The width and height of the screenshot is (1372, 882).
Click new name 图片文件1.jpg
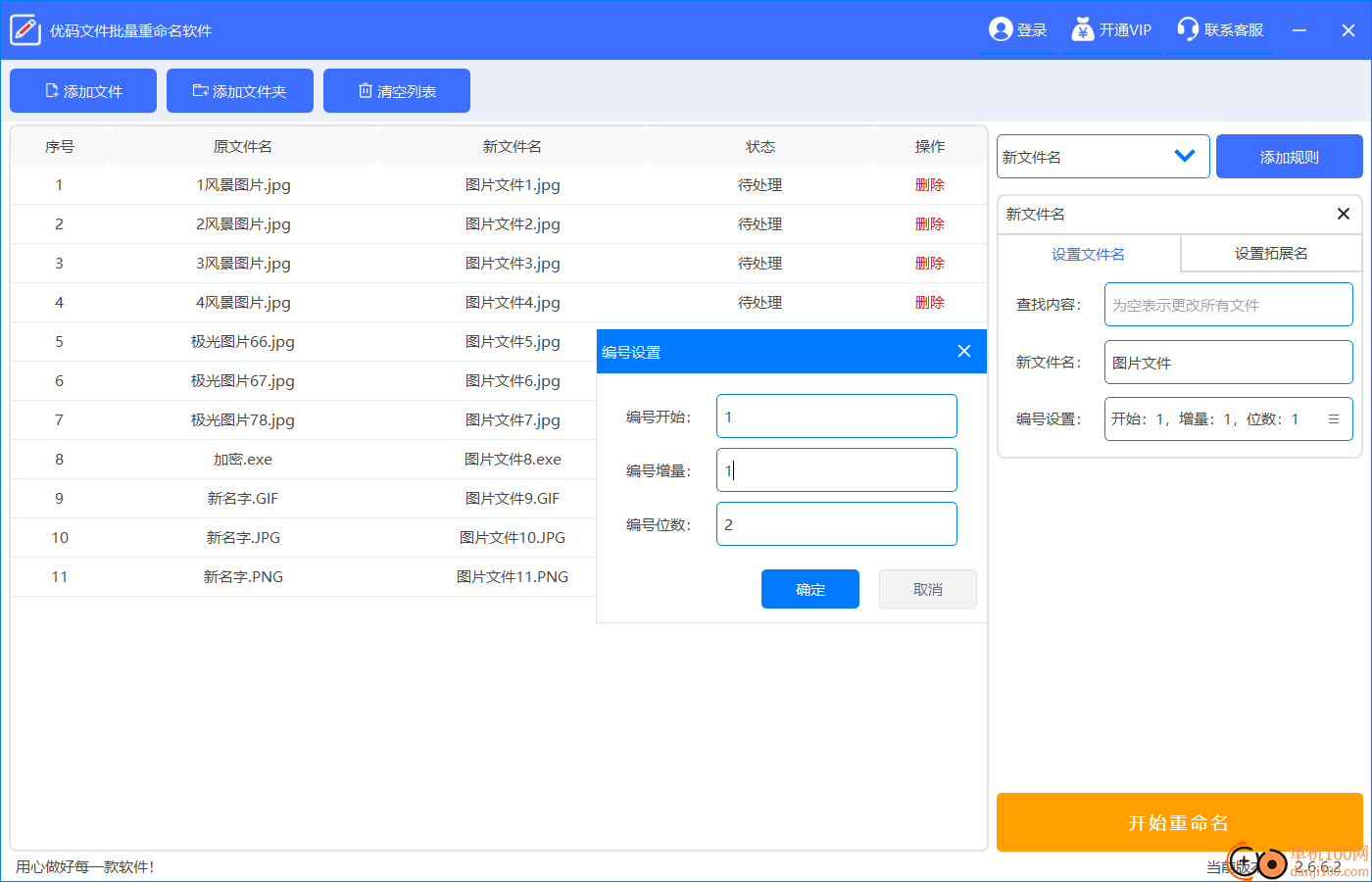coord(513,185)
